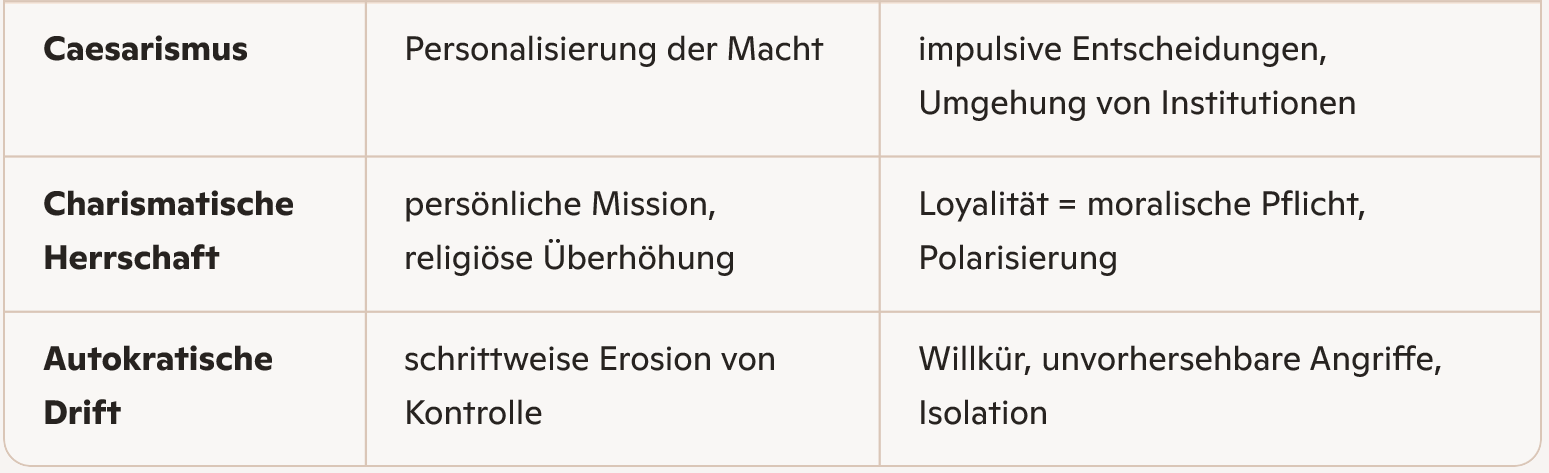This screenshot has width=1549, height=473.
Task: Click the bold word 'Drift'
Action: [x=82, y=412]
